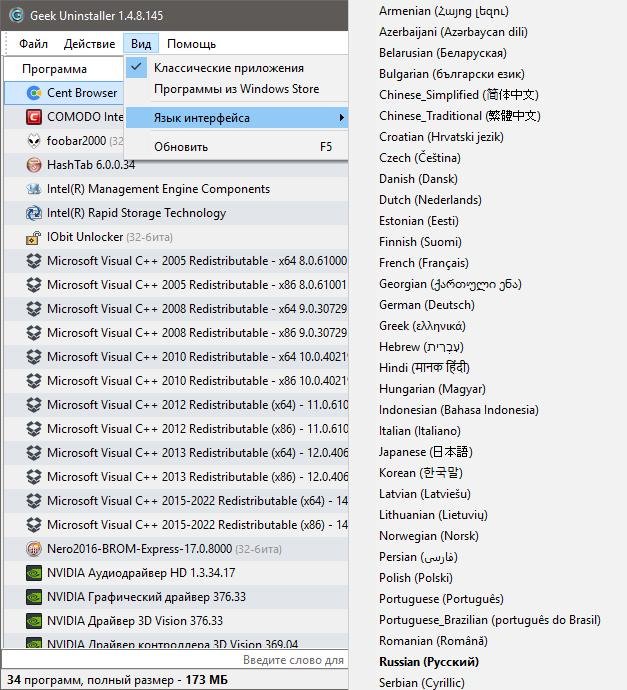Click the NVIDIA Аудиодрайвер HD icon
The width and height of the screenshot is (627, 690).
[x=33, y=573]
